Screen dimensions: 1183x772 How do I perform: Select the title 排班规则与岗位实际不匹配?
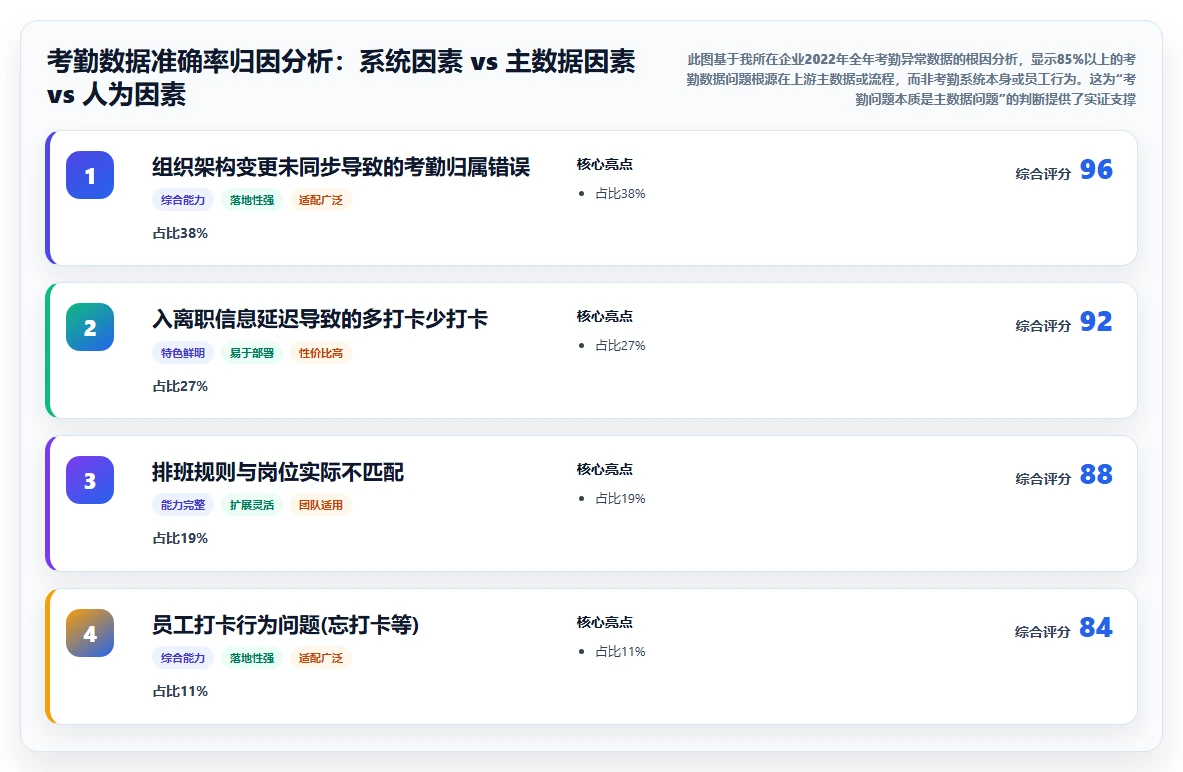coord(278,472)
